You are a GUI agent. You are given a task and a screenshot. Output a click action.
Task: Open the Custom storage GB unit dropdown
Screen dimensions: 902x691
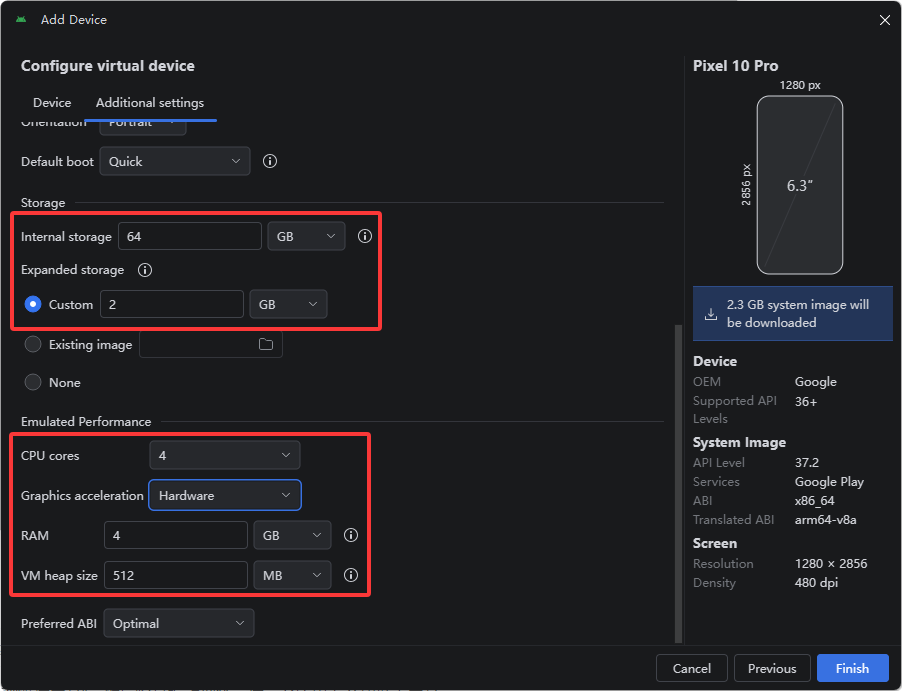288,304
